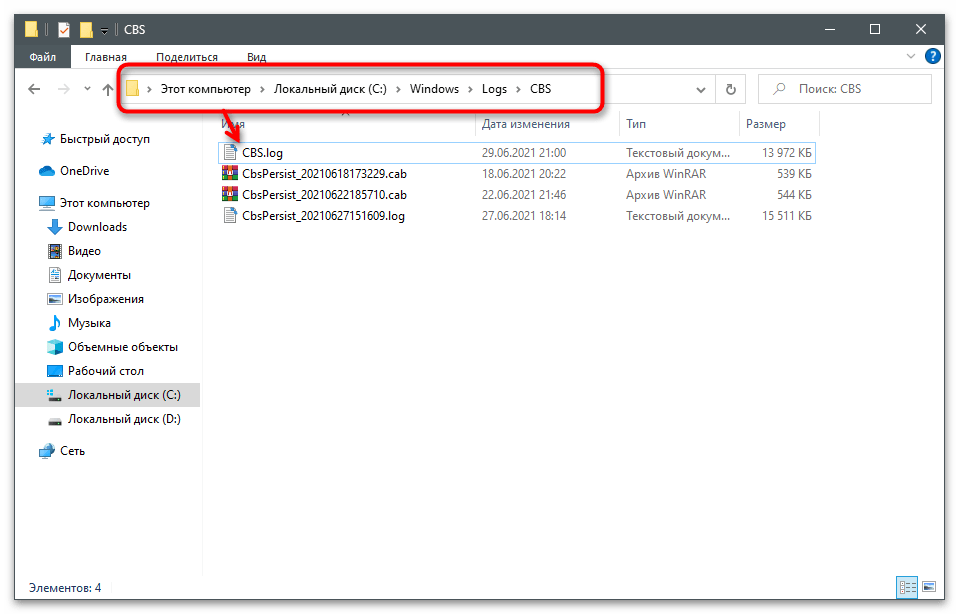The image size is (959, 614).
Task: Click the 15 511 КБ size cell
Action: point(787,215)
